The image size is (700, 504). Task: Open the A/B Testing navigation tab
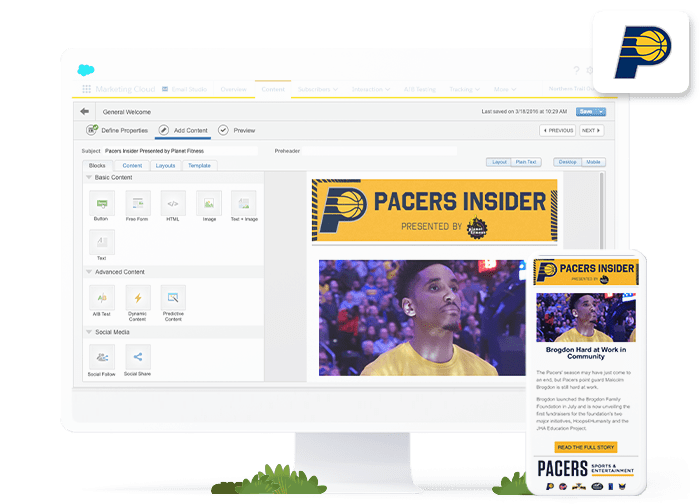420,89
